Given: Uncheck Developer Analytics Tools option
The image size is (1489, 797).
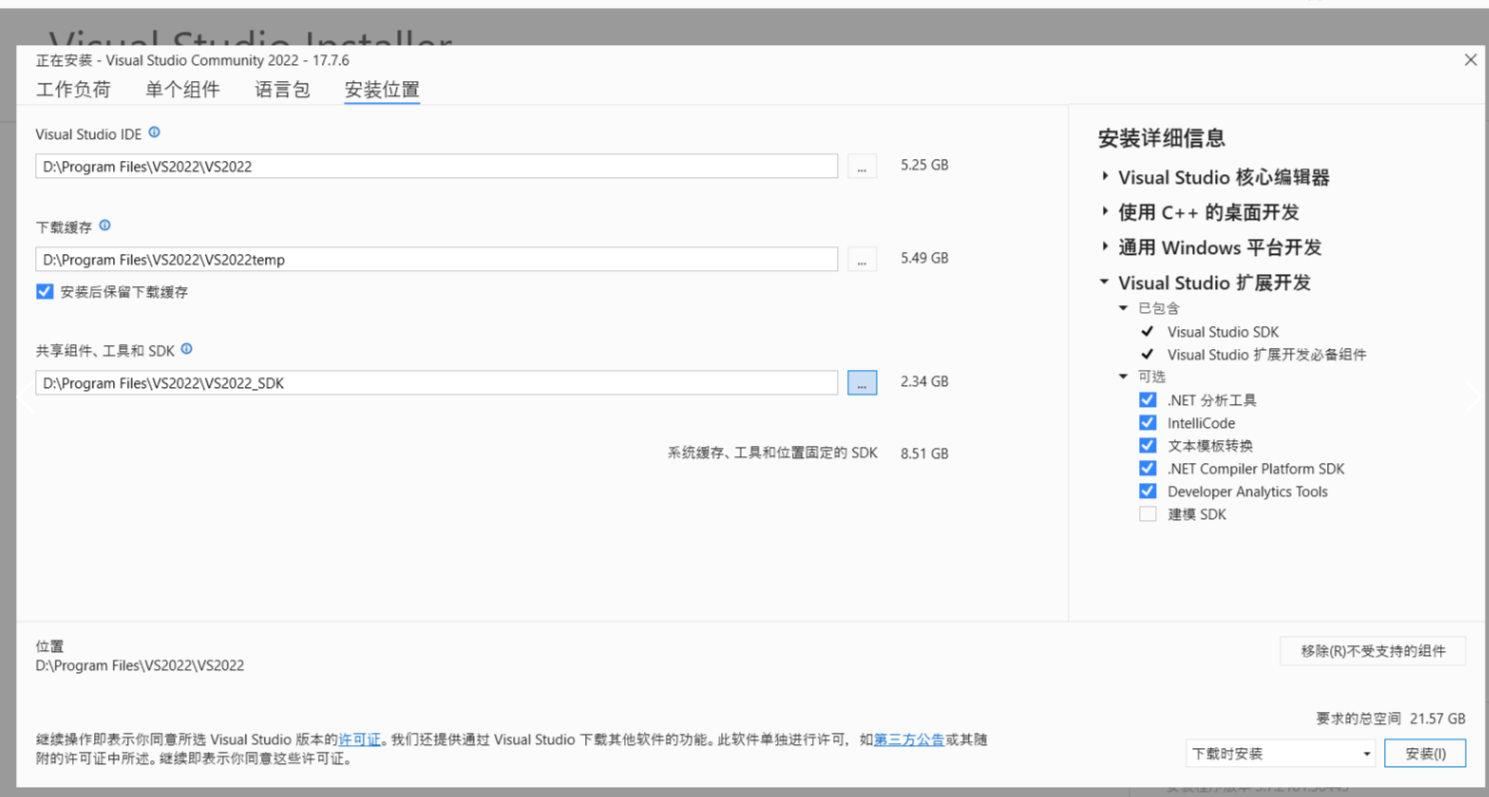Looking at the screenshot, I should [1148, 491].
